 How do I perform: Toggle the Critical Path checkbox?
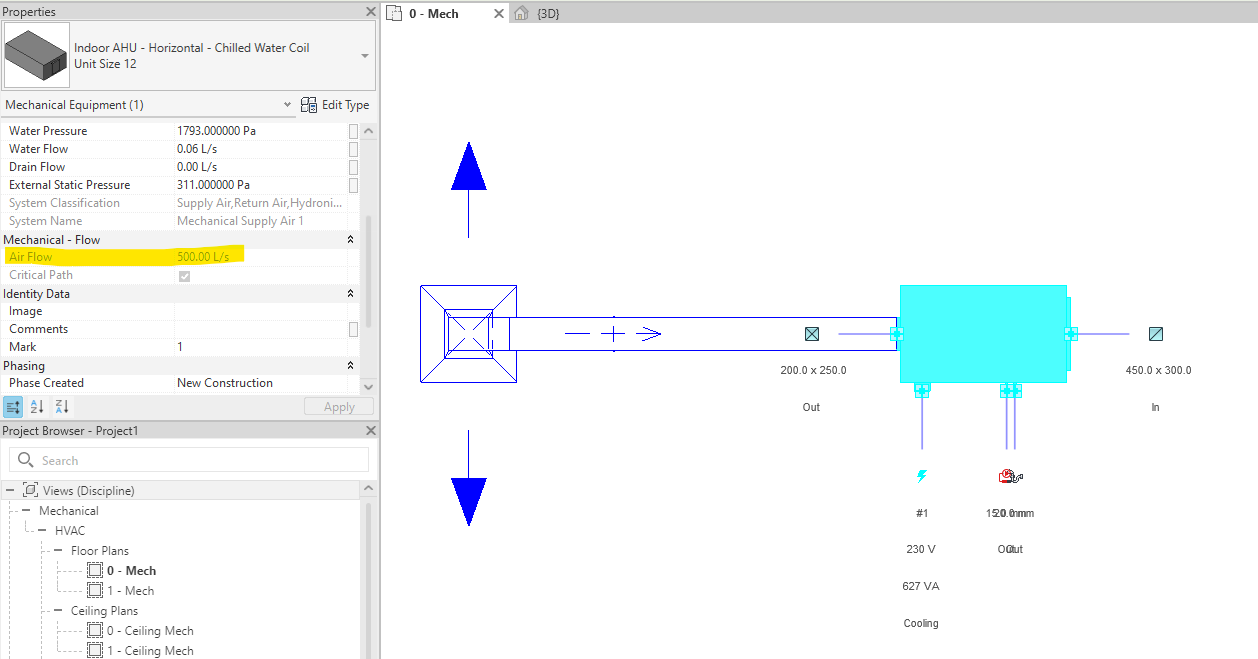pyautogui.click(x=184, y=276)
